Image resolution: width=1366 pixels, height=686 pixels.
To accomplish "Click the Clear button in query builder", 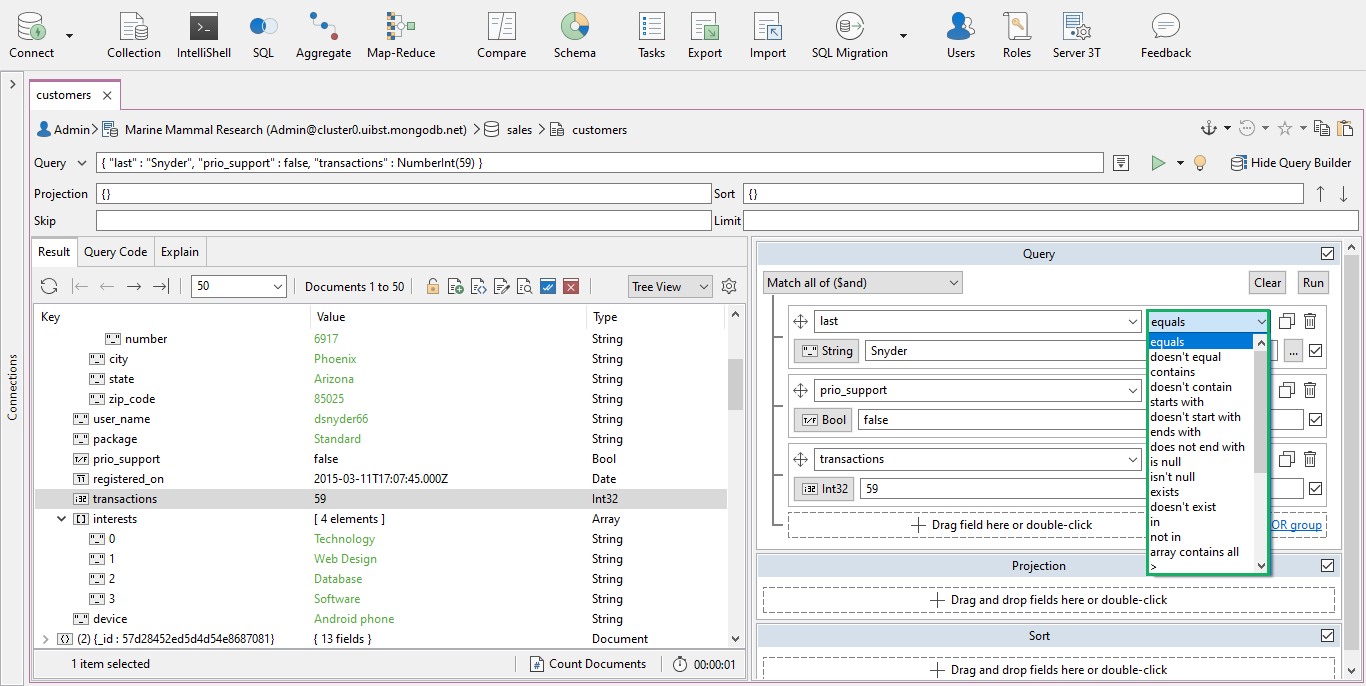I will [1267, 283].
